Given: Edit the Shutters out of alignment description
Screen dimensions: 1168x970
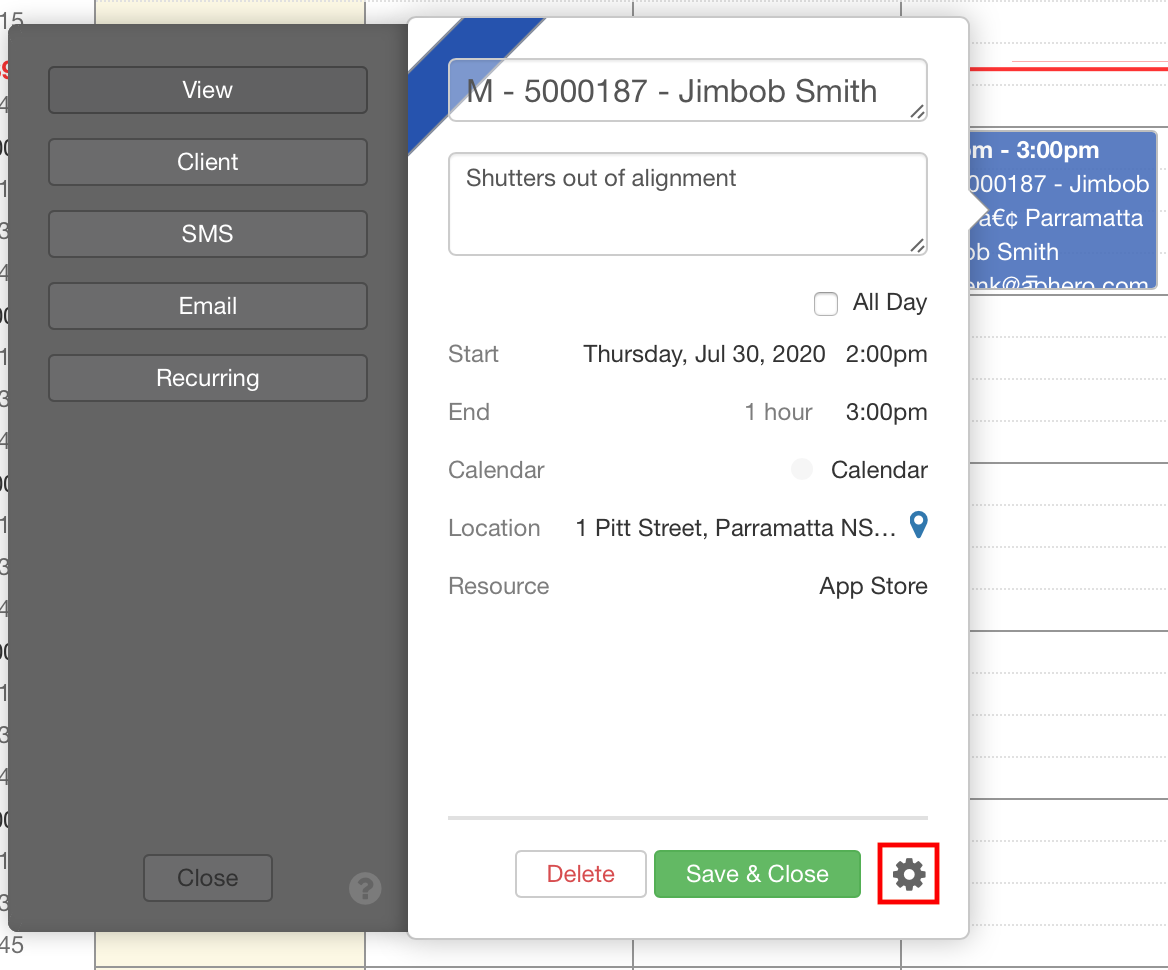Looking at the screenshot, I should [x=688, y=204].
